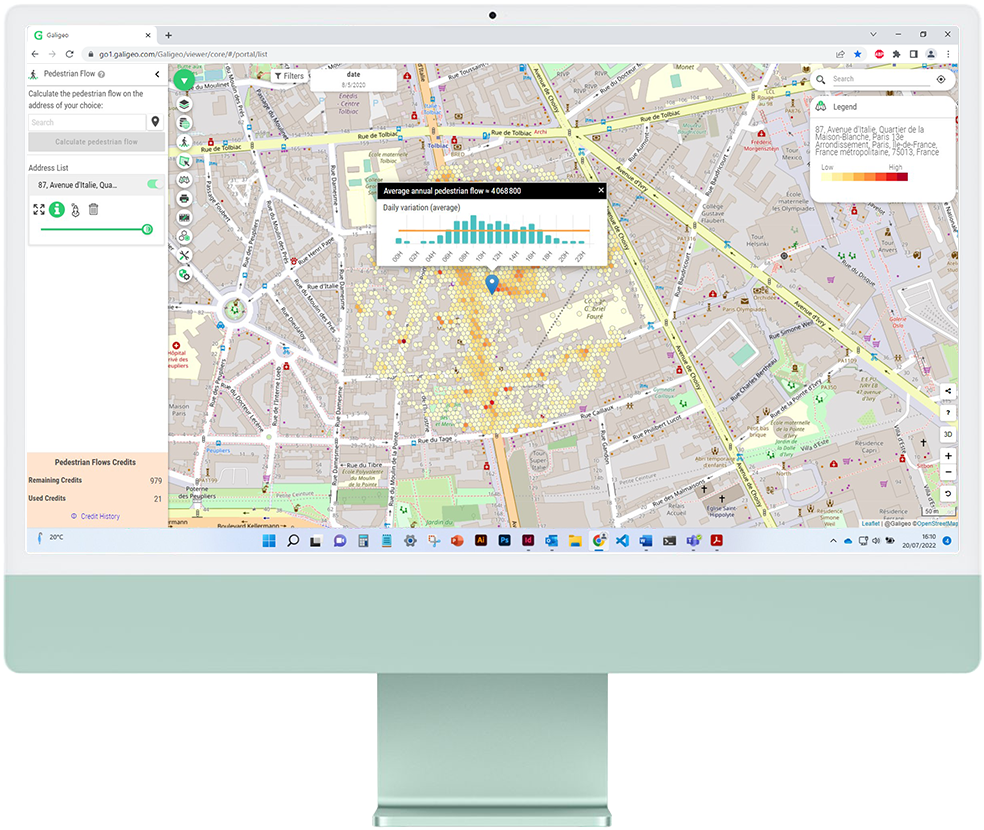984x830 pixels.
Task: Open the tab search dropdown chevron
Action: point(873,35)
